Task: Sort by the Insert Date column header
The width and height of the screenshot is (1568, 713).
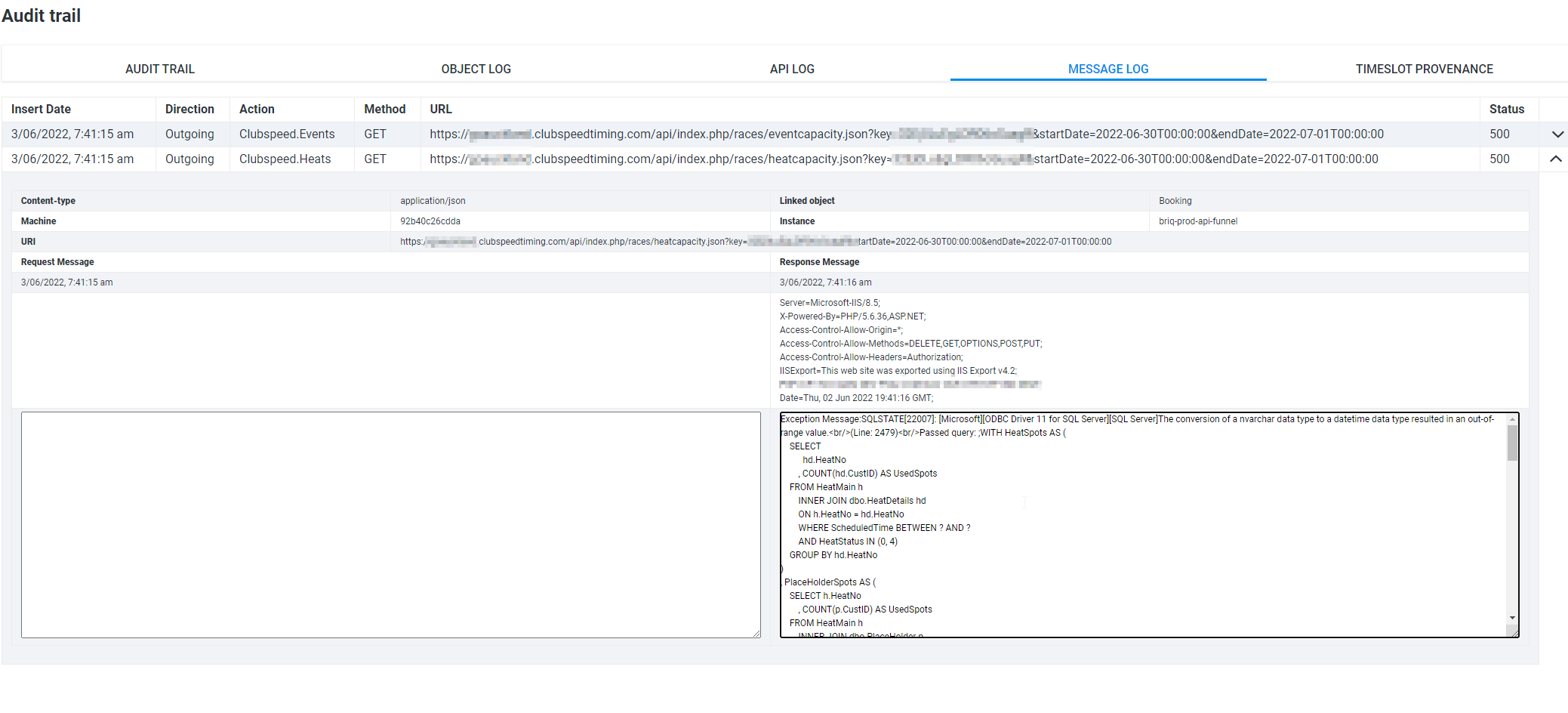Action: click(41, 109)
